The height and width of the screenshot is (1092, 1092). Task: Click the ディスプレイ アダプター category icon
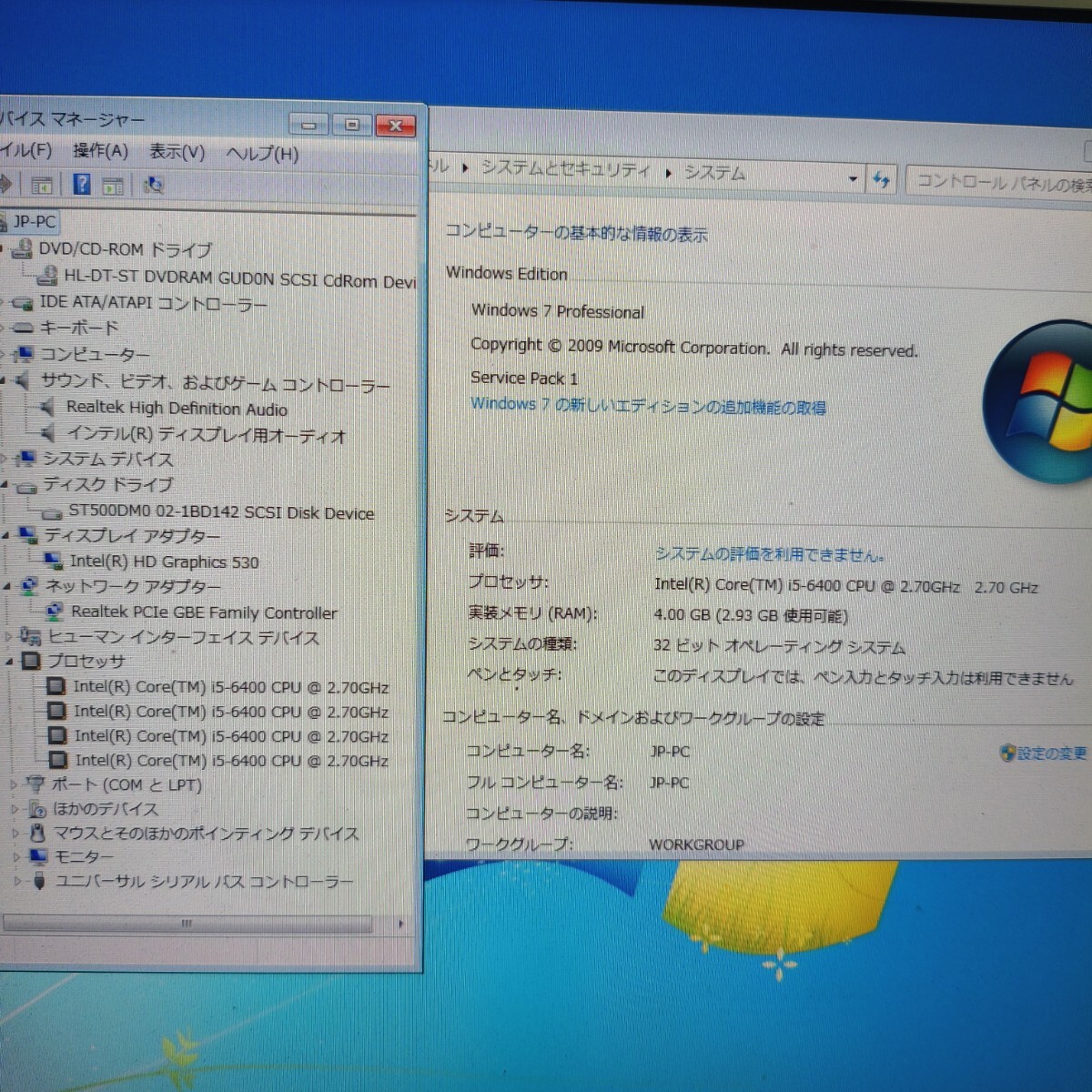click(x=28, y=535)
